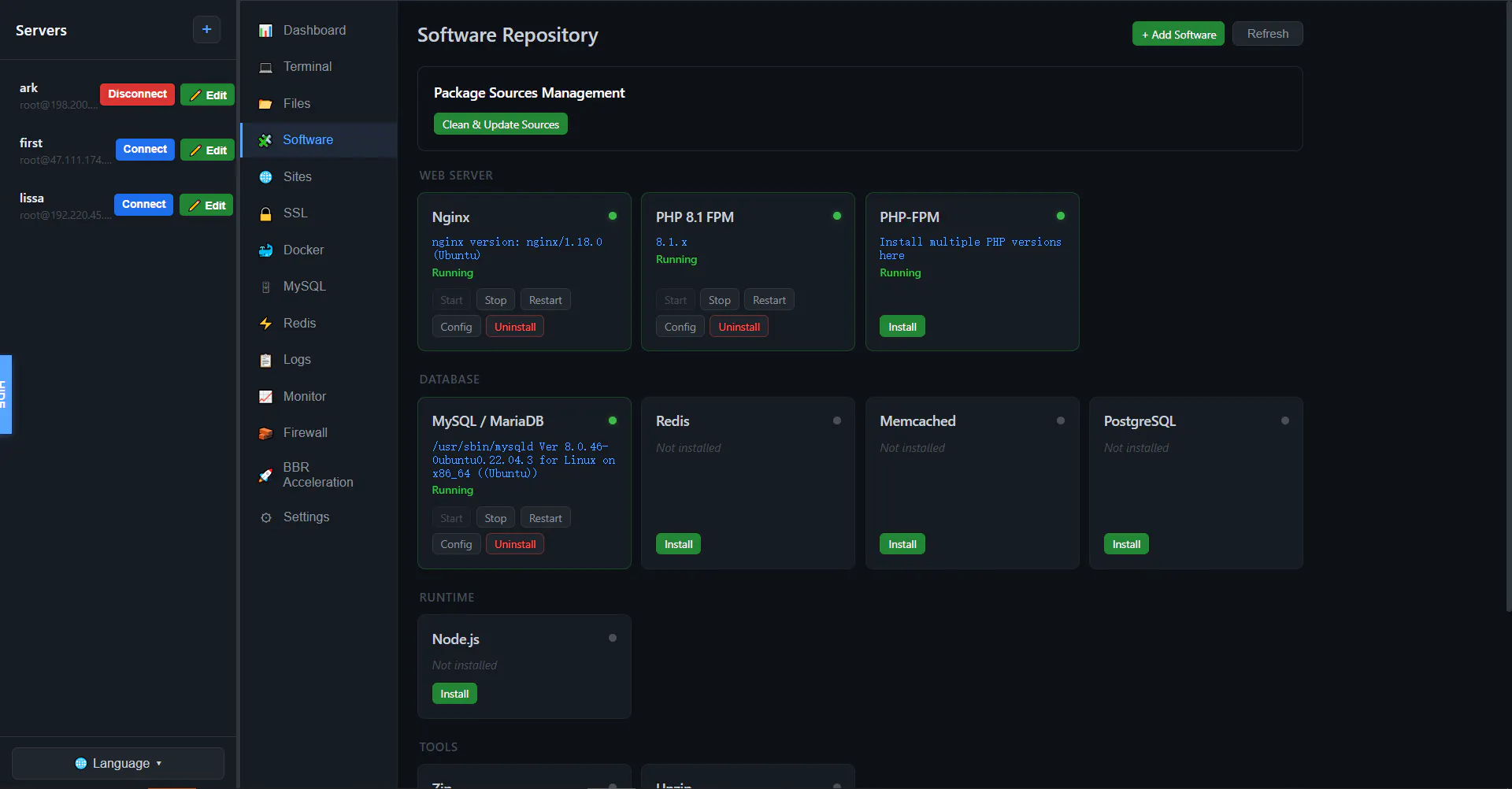The image size is (1512, 789).
Task: Restart the Nginx service
Action: [545, 300]
